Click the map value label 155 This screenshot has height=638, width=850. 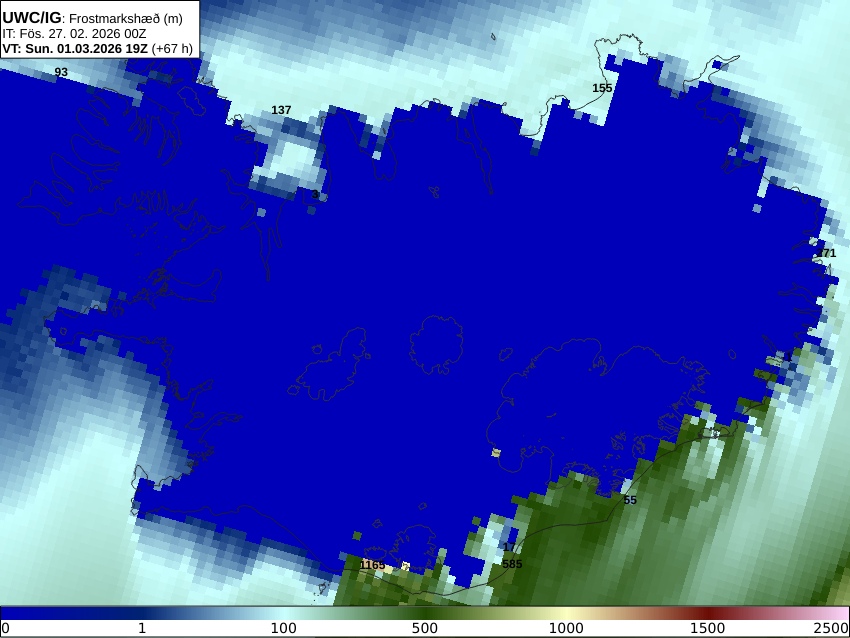coord(602,88)
